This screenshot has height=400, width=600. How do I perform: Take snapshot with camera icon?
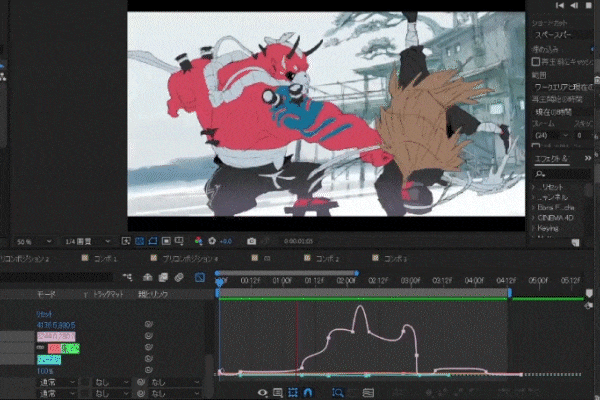(251, 241)
